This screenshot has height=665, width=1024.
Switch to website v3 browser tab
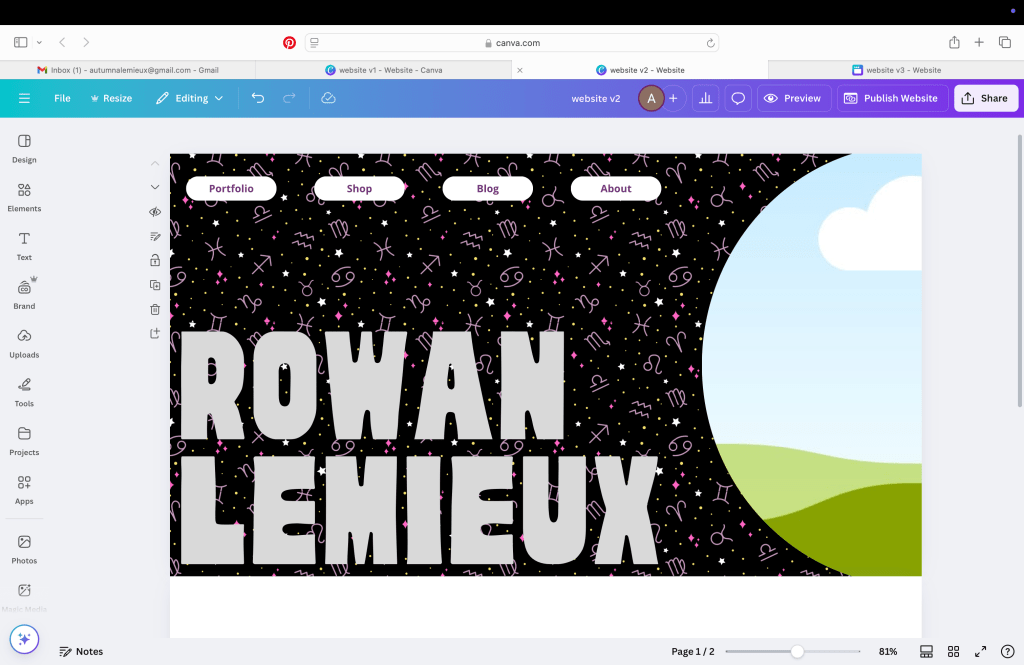coord(896,70)
